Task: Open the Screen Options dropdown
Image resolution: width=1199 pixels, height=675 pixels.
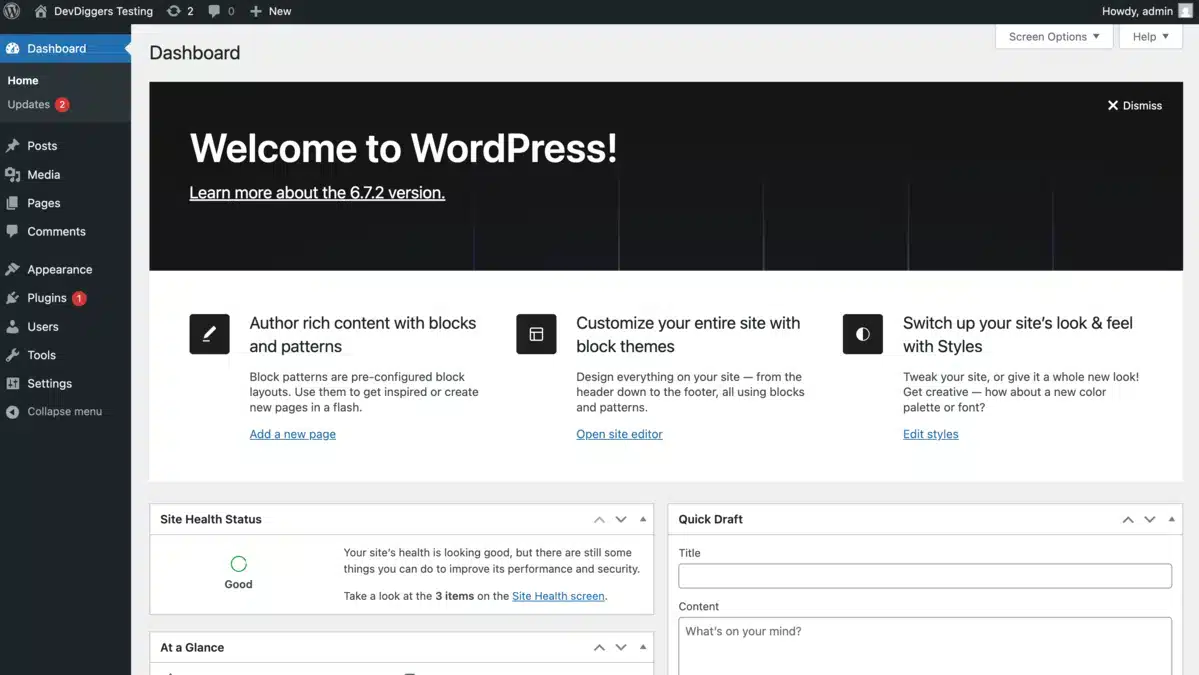Action: tap(1054, 36)
